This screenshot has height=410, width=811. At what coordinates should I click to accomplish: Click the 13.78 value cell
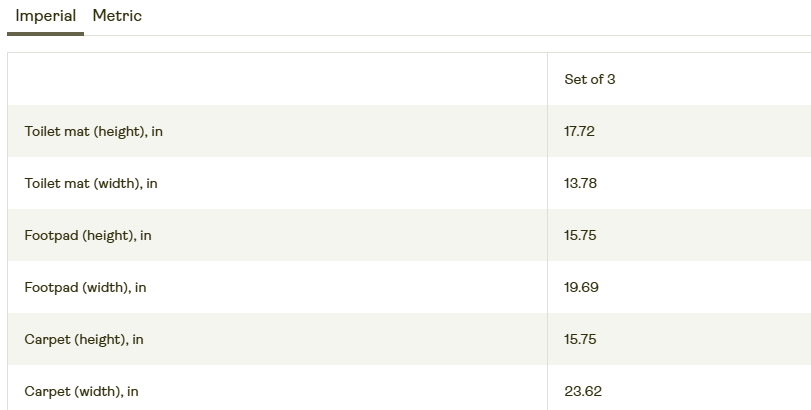click(x=580, y=184)
